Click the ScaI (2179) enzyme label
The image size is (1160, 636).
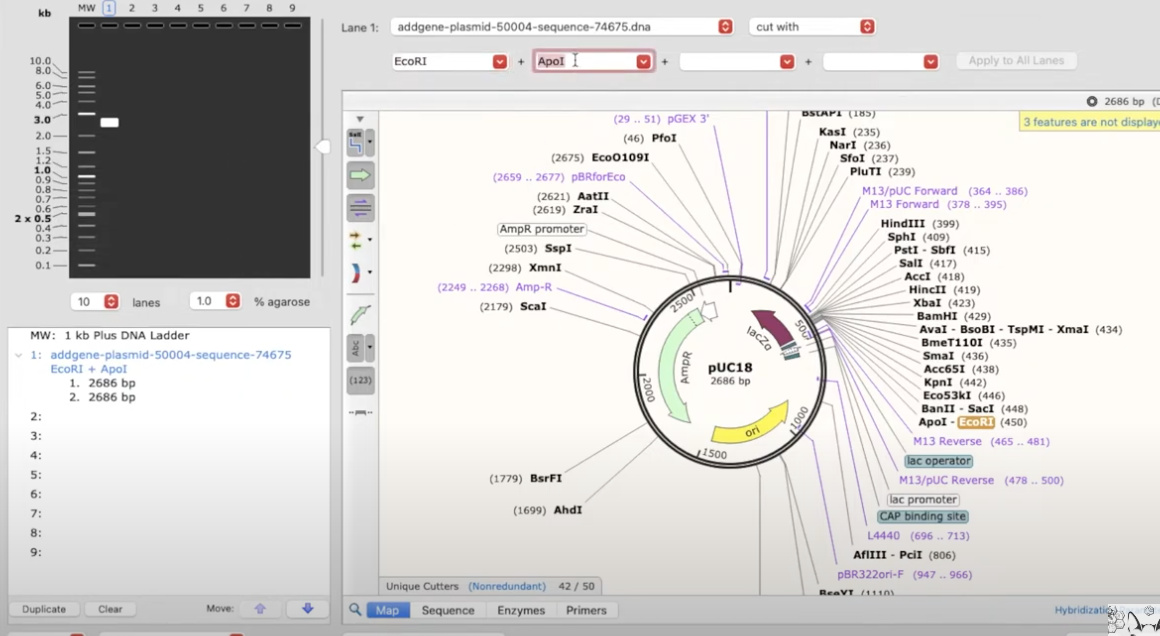coord(513,306)
